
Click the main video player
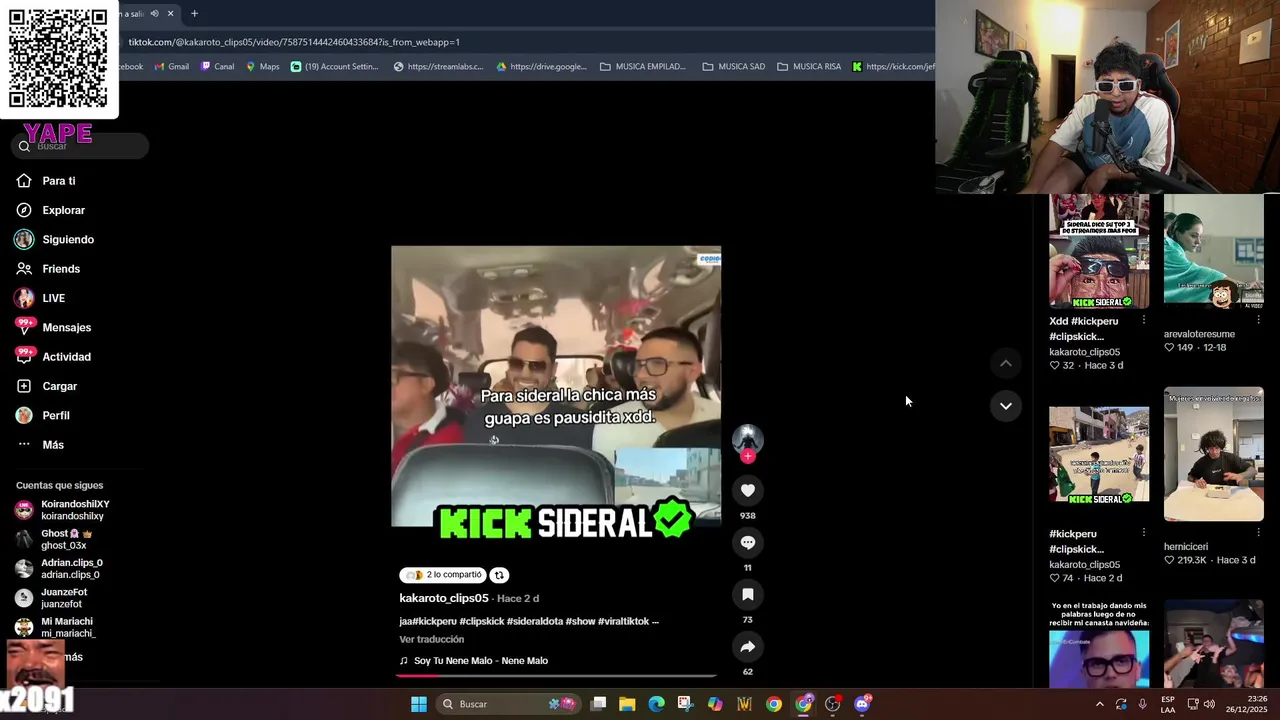(556, 386)
